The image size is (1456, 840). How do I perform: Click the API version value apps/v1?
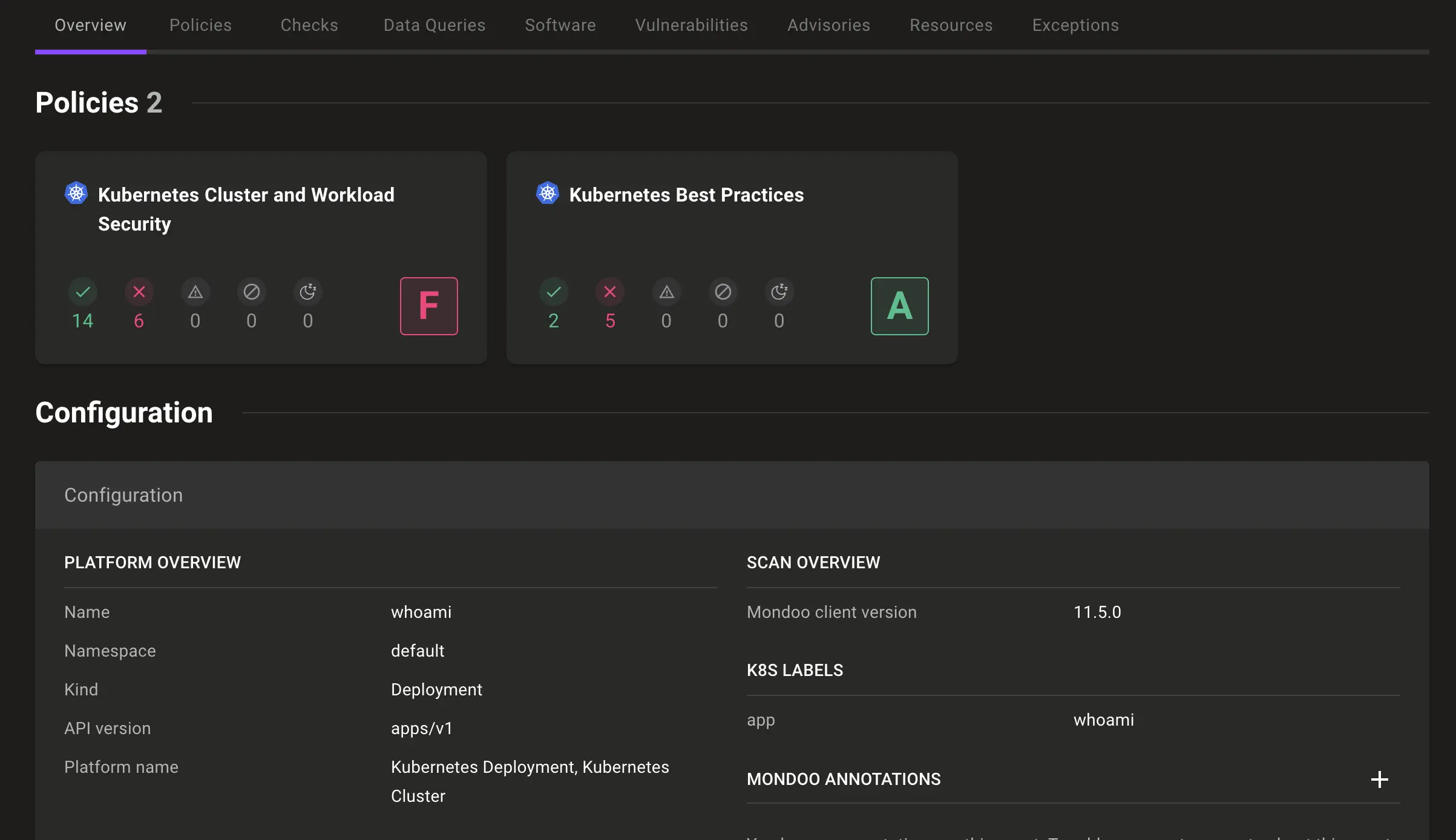point(422,728)
